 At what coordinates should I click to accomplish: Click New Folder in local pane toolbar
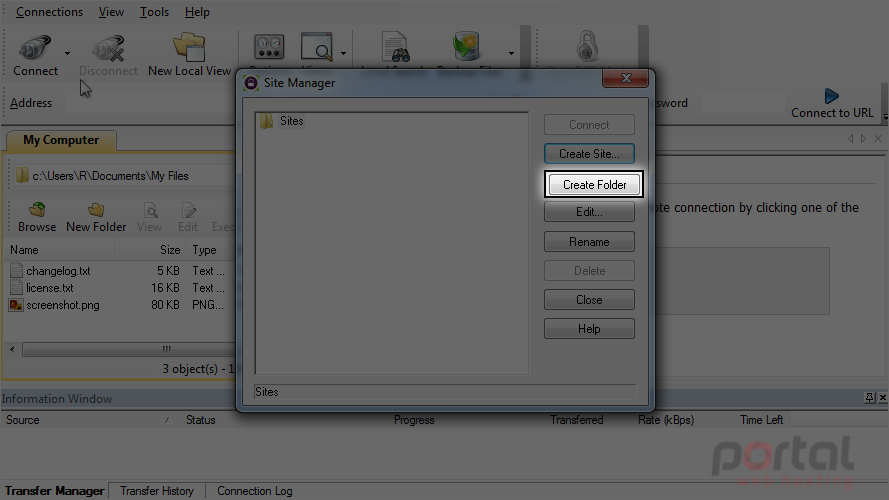(x=96, y=218)
